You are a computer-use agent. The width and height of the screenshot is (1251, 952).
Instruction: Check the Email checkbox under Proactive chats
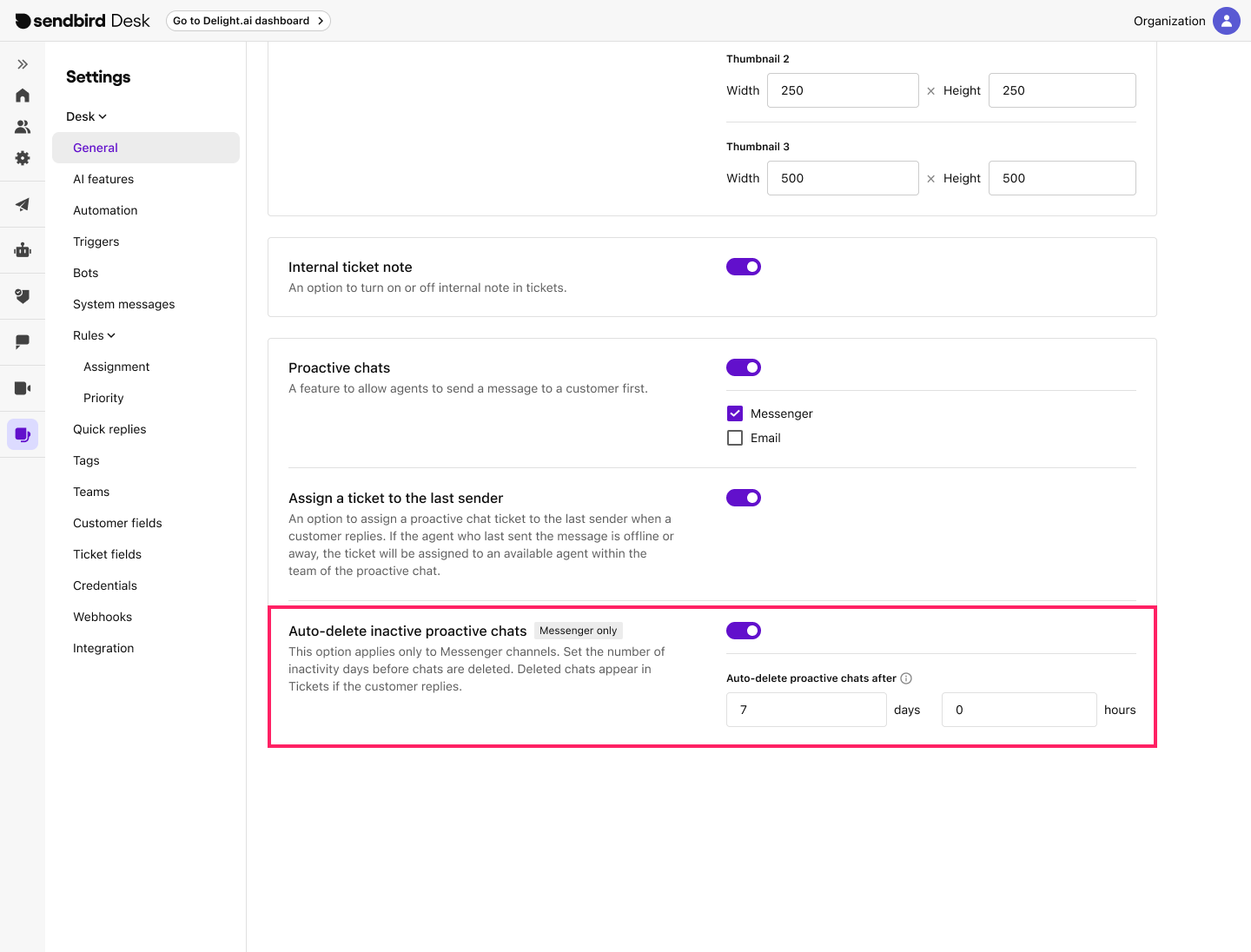pos(735,438)
